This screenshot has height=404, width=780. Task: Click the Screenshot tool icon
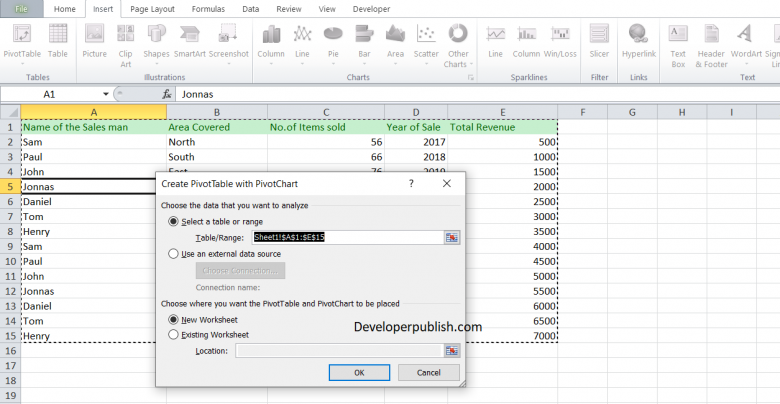pyautogui.click(x=228, y=39)
